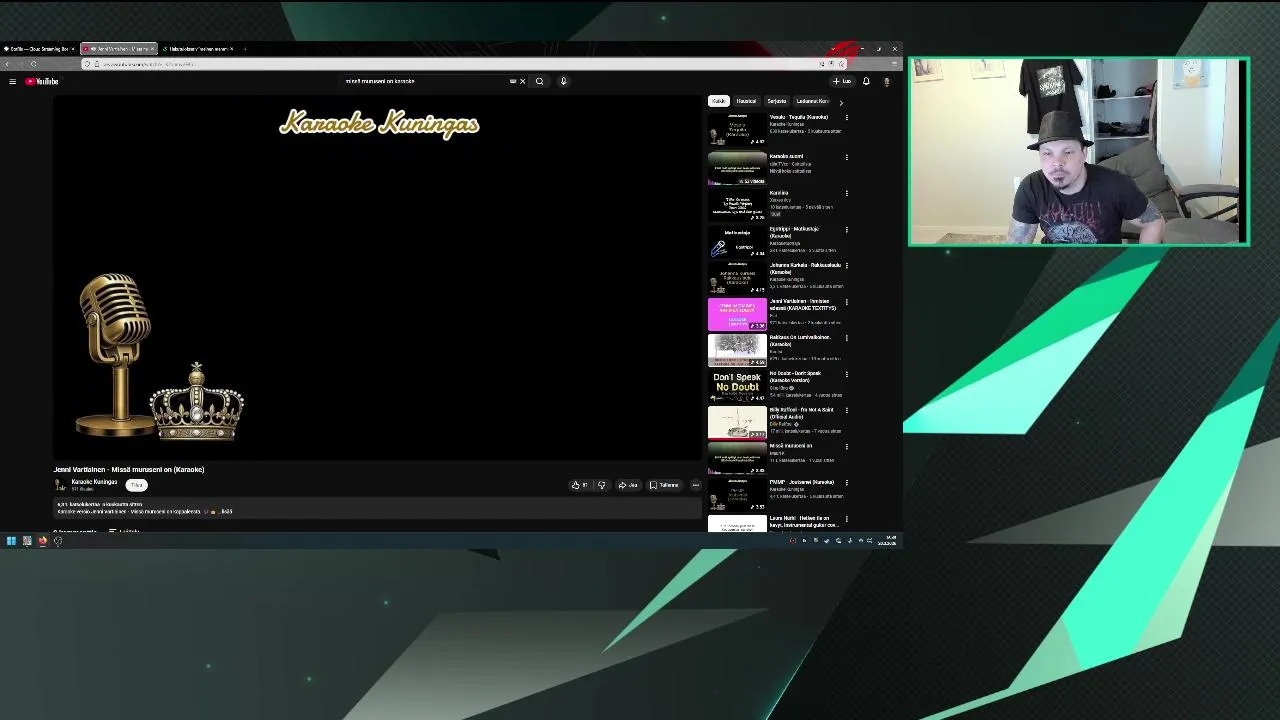
Task: Open the browser icon on the taskbar
Action: 43,541
